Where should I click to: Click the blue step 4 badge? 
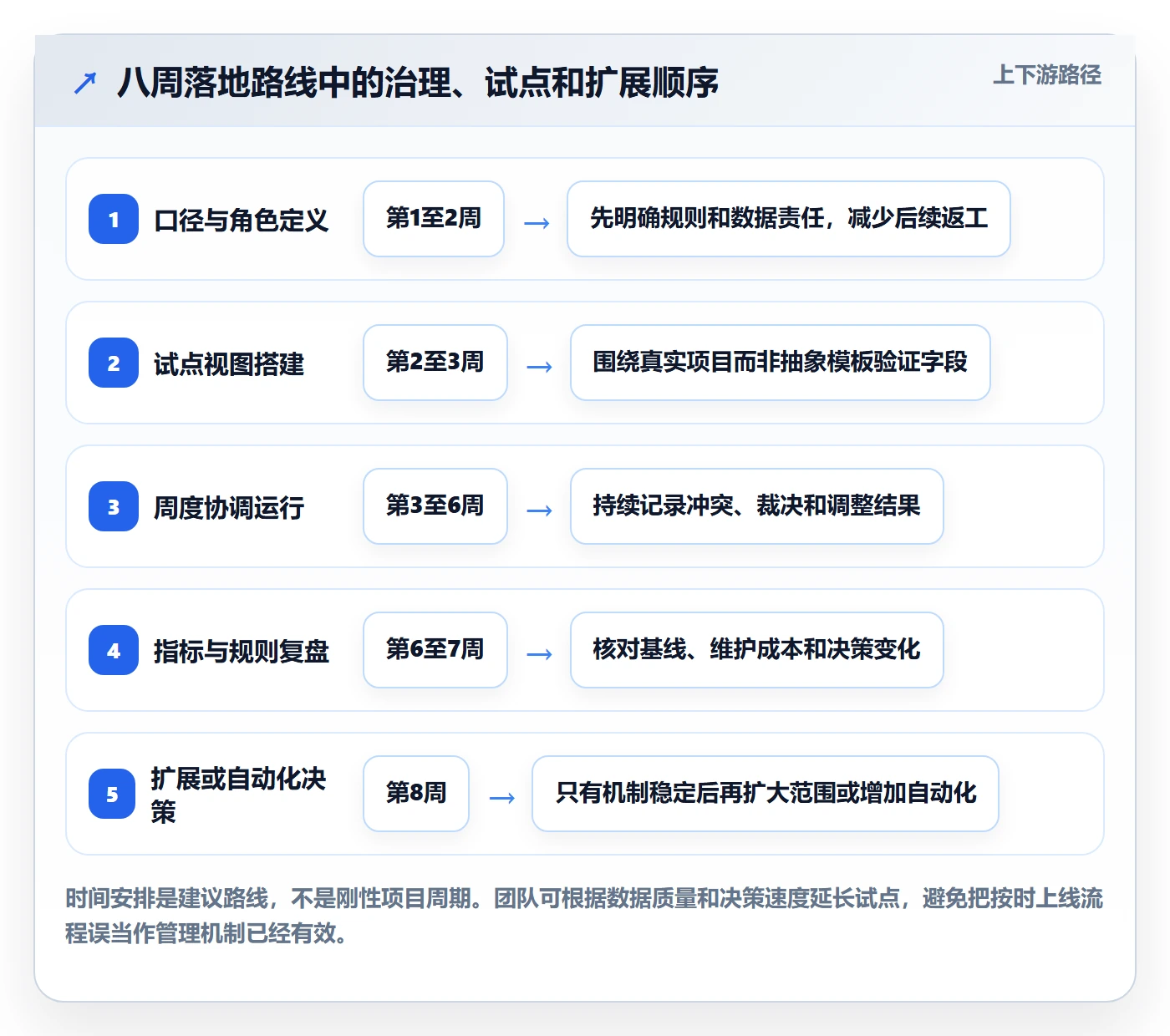[x=114, y=650]
